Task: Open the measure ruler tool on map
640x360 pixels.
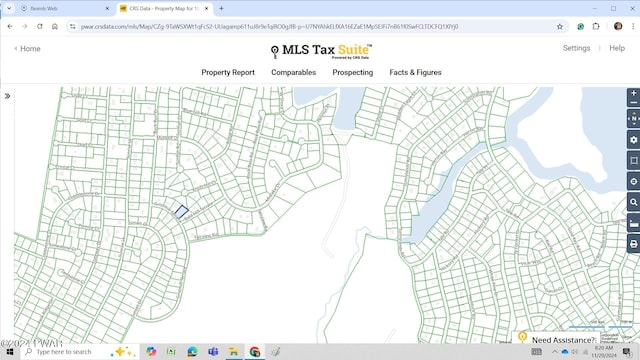Action: coord(633,223)
